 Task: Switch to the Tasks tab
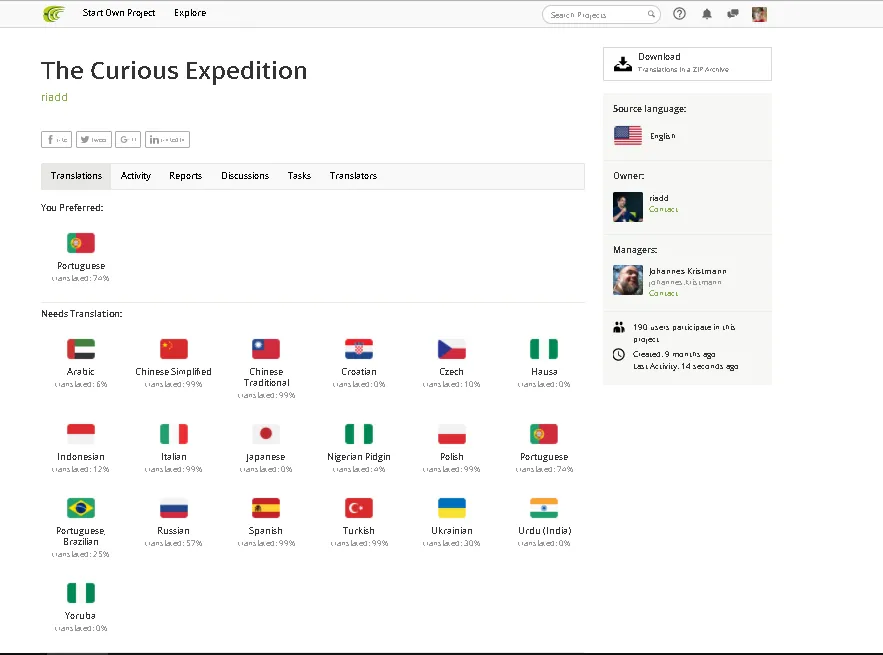coord(299,176)
